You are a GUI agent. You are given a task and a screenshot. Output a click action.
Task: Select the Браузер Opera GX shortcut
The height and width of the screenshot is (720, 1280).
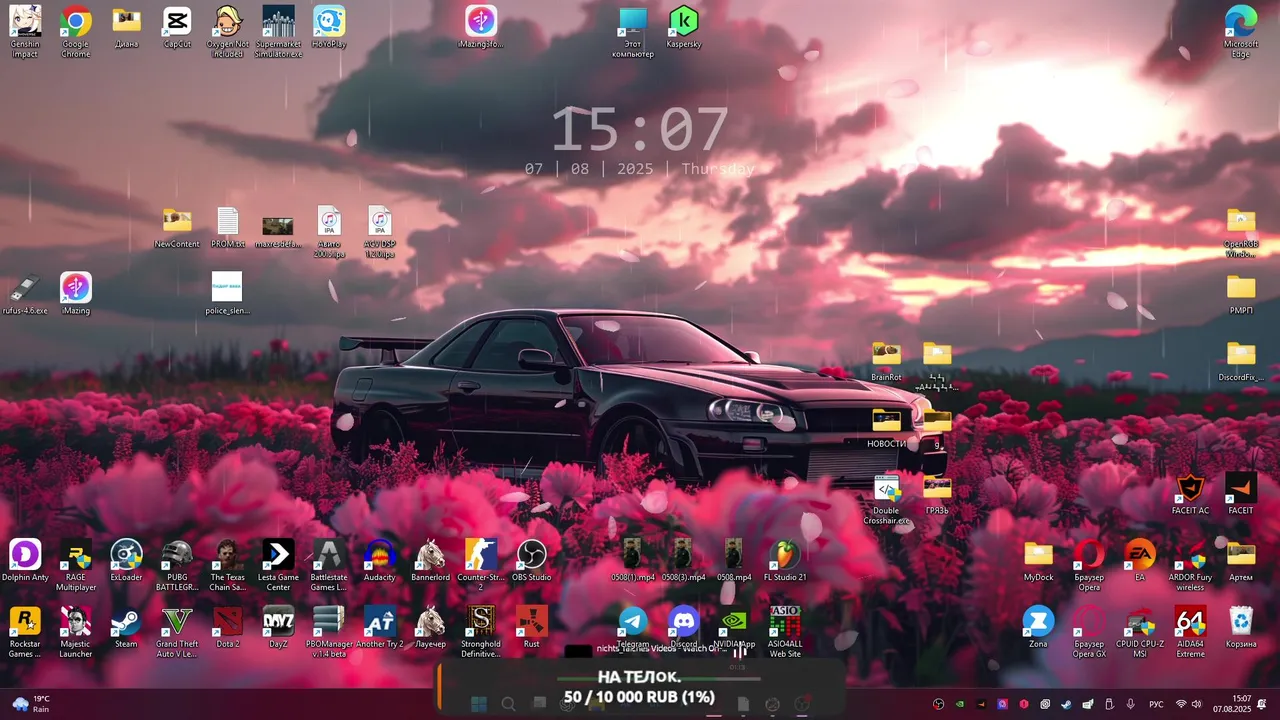click(1089, 621)
